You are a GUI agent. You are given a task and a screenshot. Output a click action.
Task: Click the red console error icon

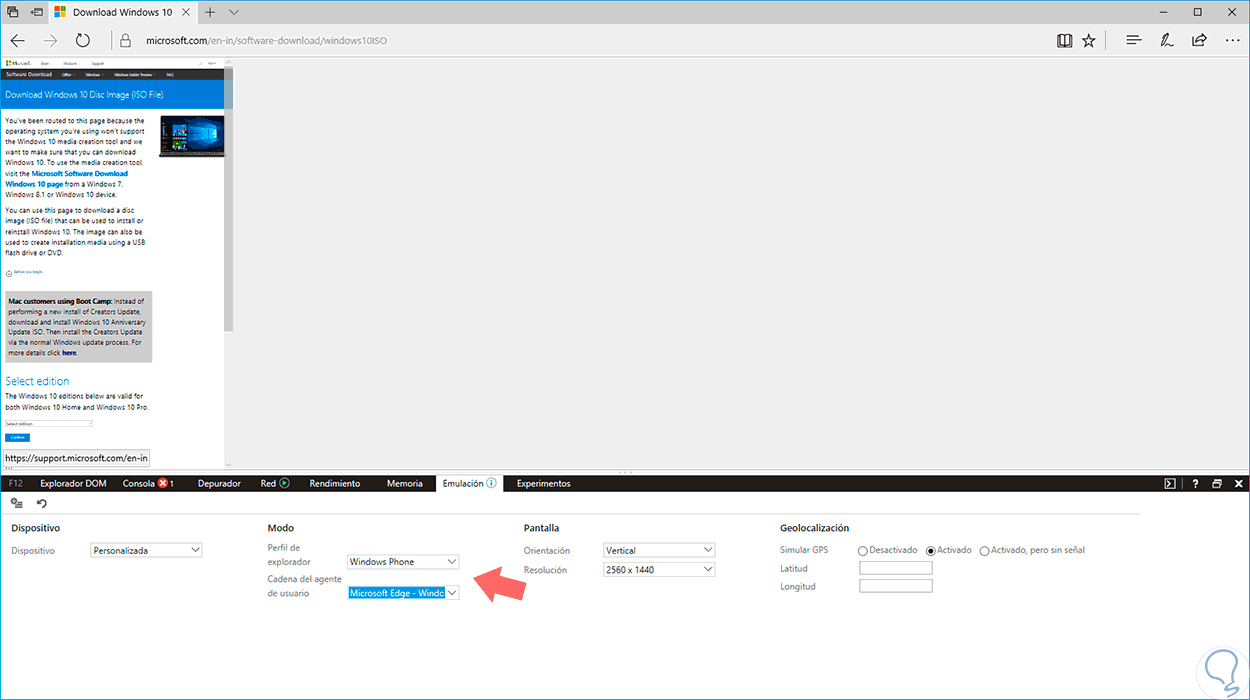point(162,483)
